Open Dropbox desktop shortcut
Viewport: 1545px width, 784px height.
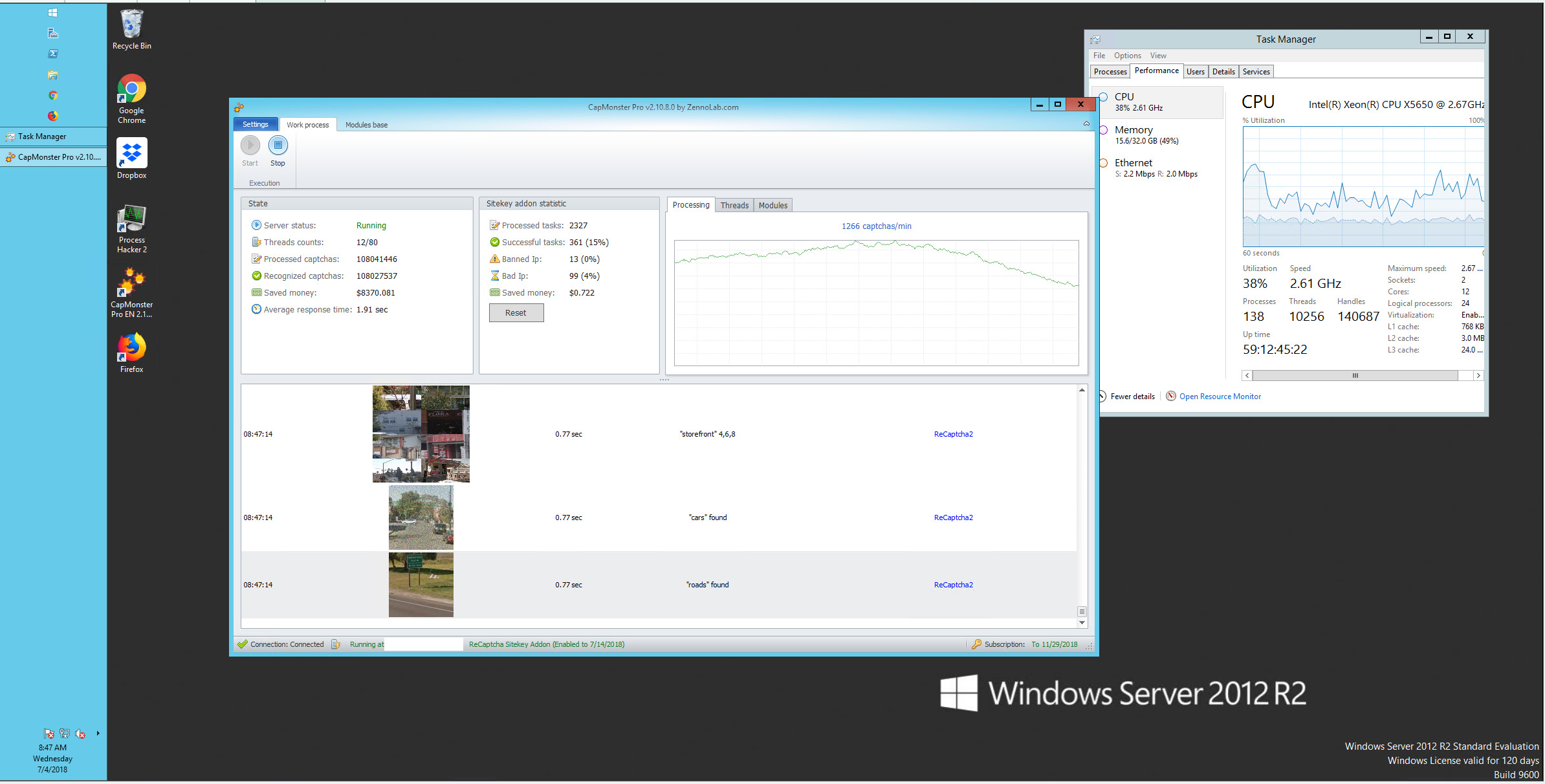[131, 158]
